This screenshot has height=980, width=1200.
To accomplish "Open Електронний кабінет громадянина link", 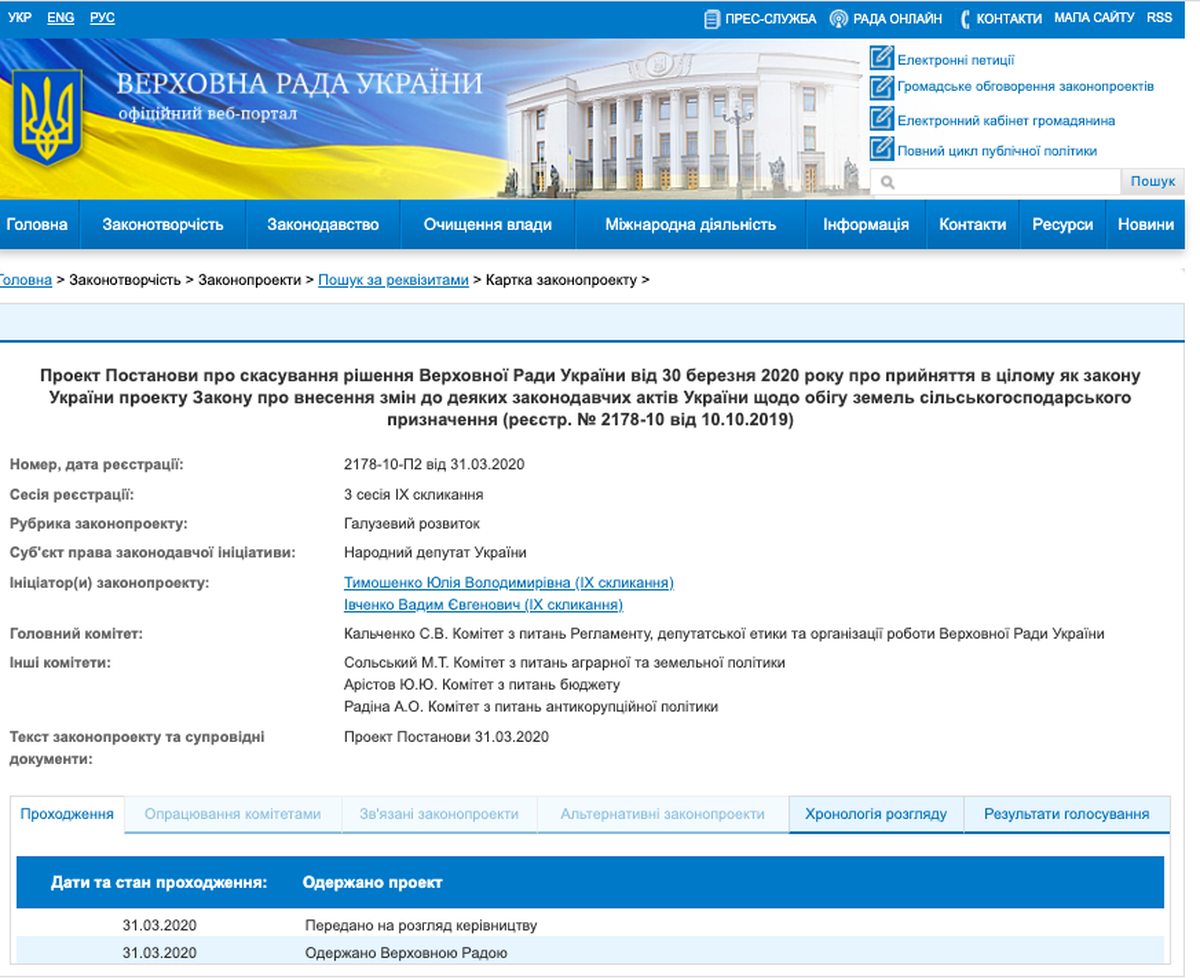I will tap(1006, 121).
